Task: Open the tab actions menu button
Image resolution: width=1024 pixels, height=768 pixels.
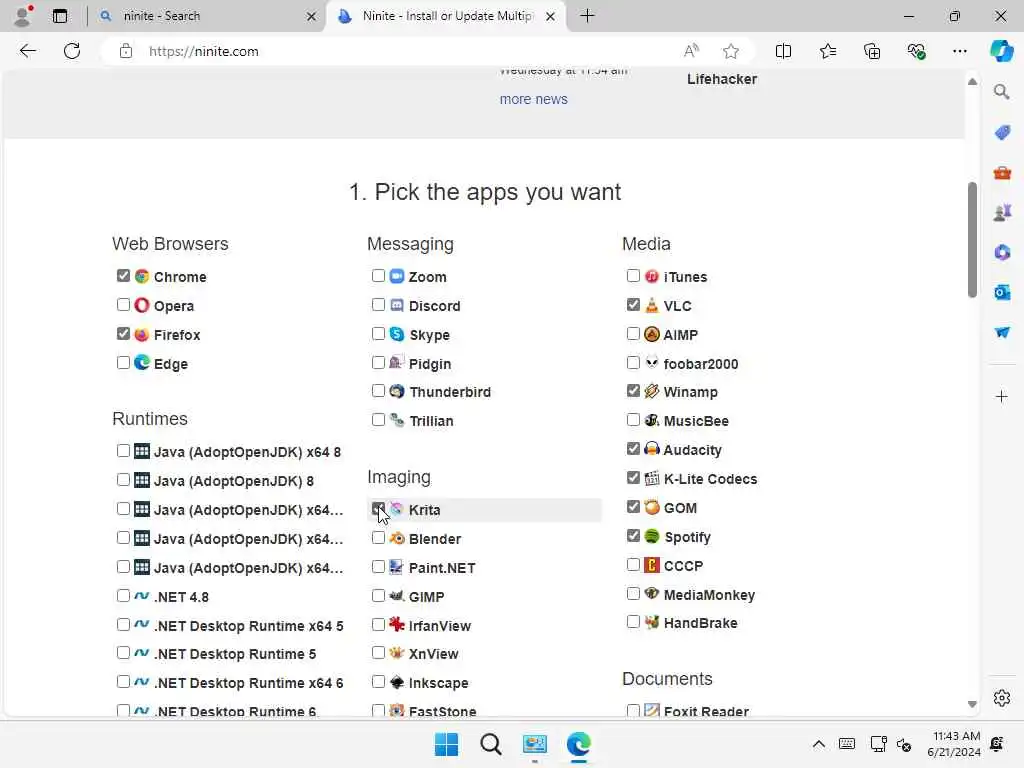Action: [x=59, y=16]
